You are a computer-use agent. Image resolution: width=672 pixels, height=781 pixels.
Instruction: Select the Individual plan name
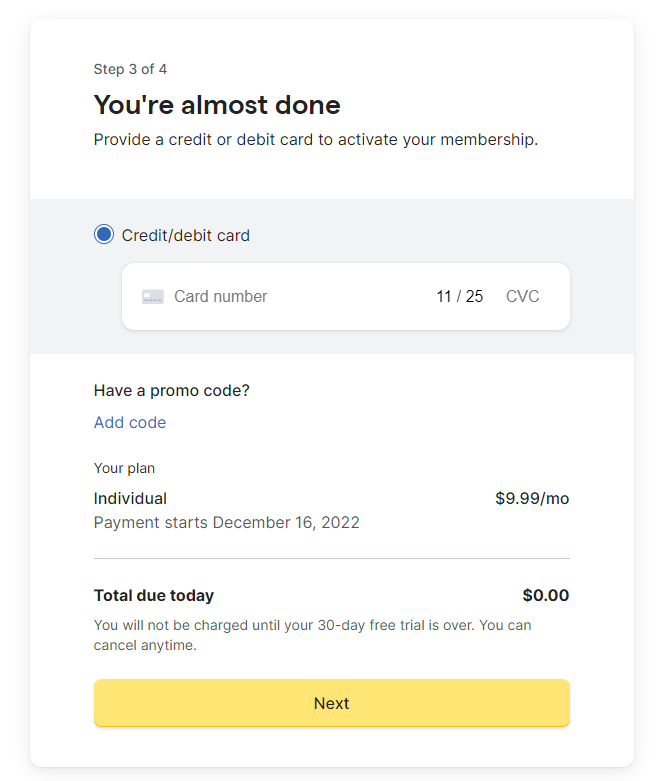(130, 499)
